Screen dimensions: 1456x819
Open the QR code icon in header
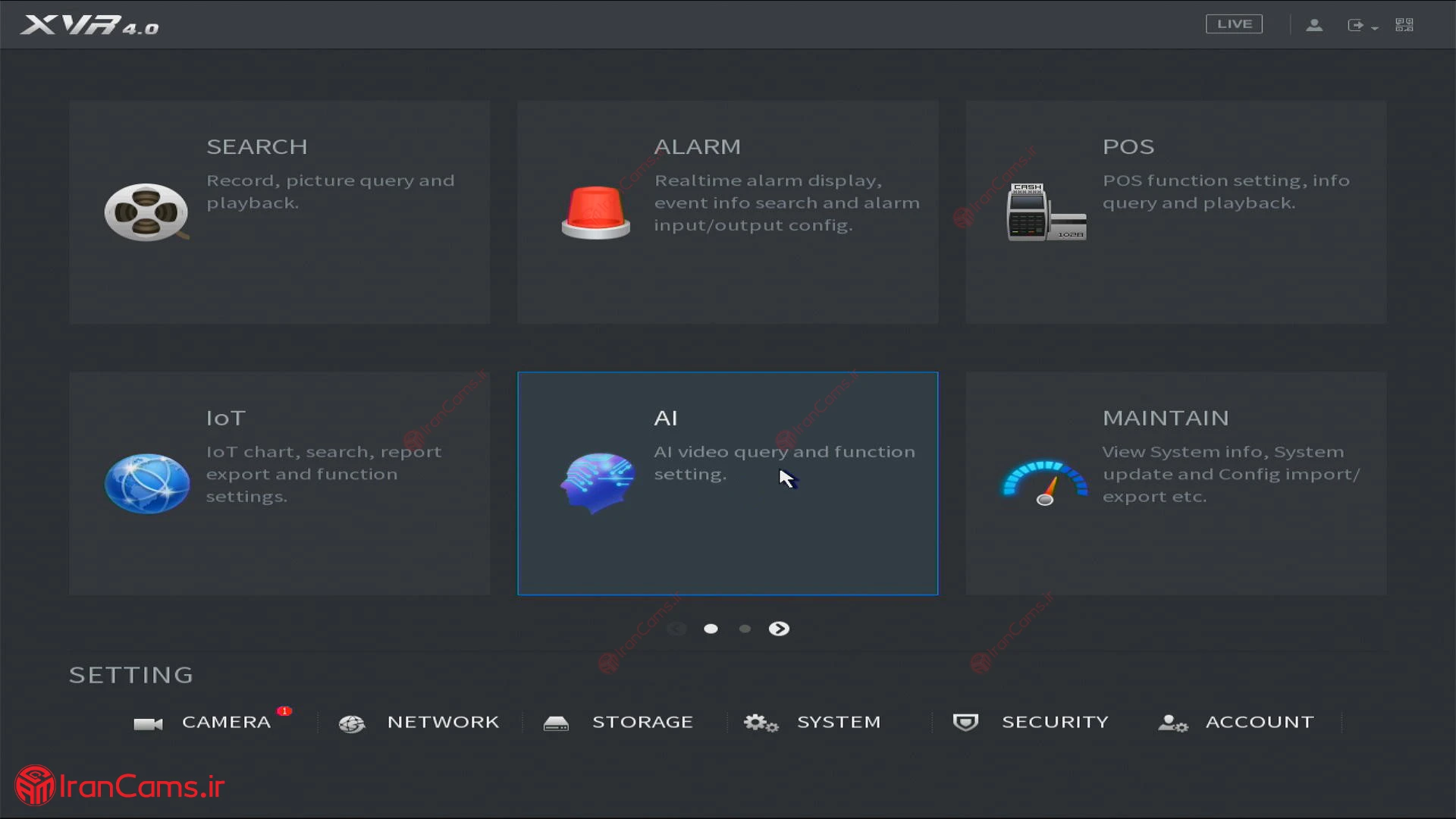1404,25
